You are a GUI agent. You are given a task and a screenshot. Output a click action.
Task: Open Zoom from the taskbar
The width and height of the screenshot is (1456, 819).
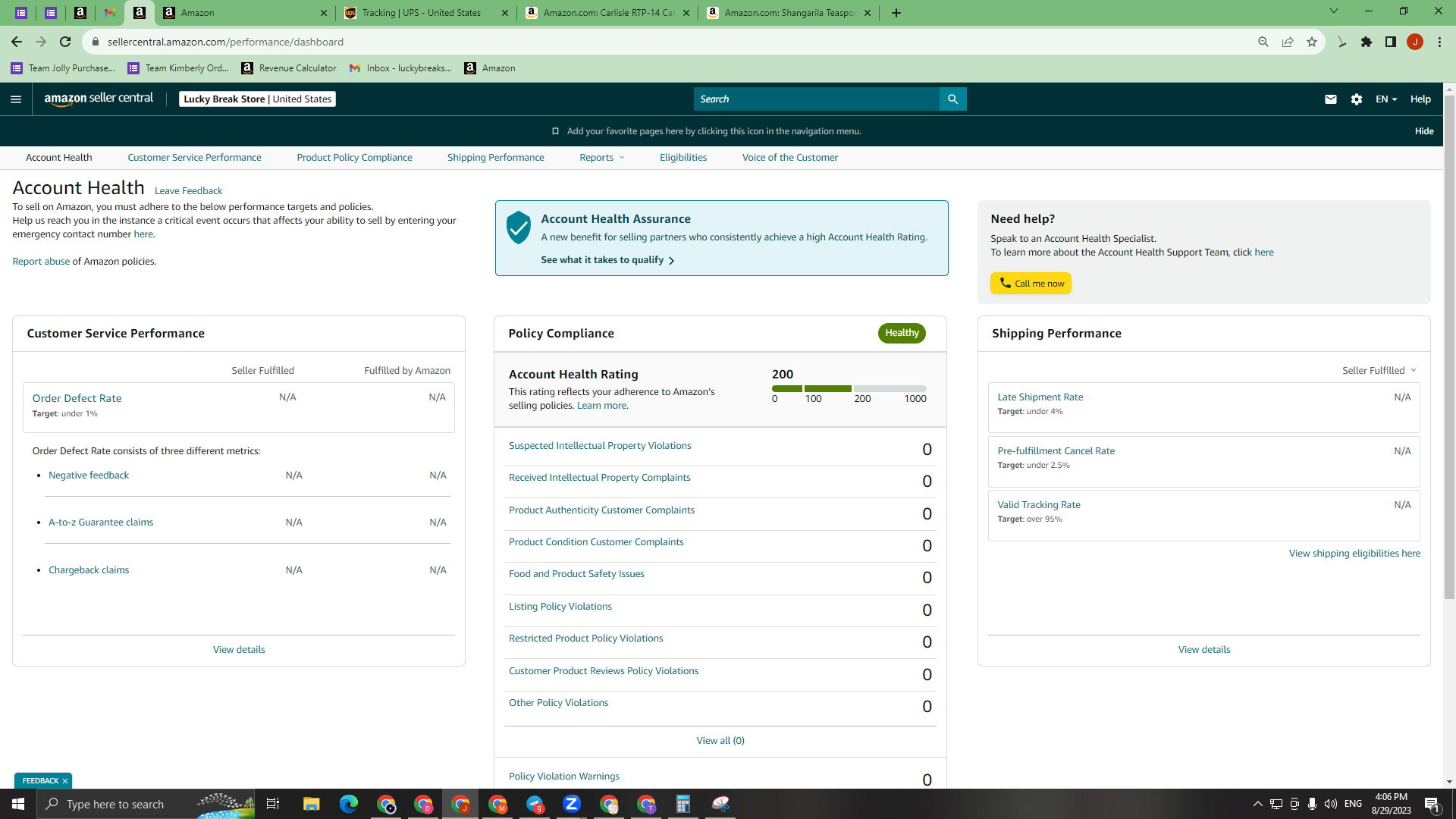[x=572, y=804]
